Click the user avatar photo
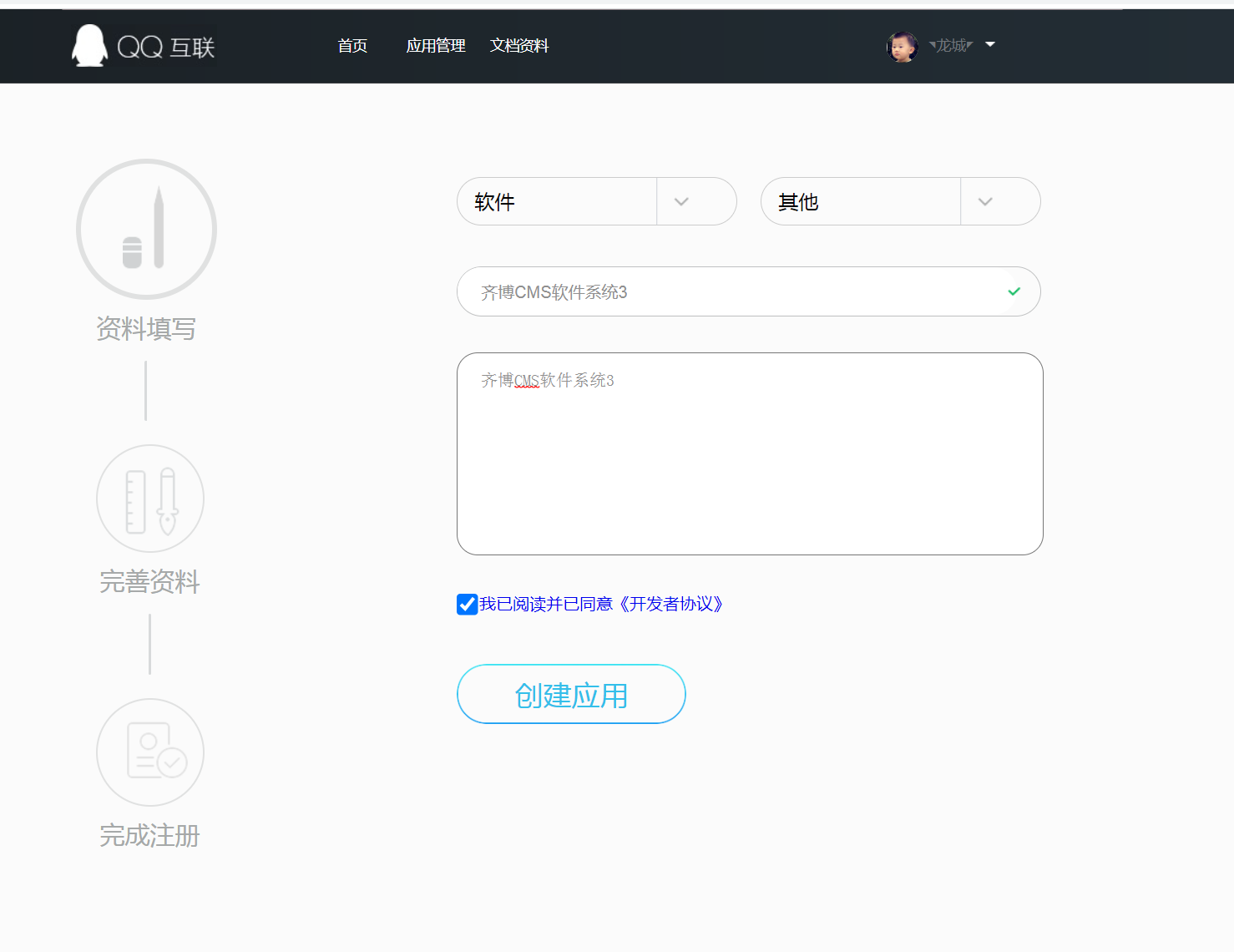Image resolution: width=1234 pixels, height=952 pixels. point(902,47)
